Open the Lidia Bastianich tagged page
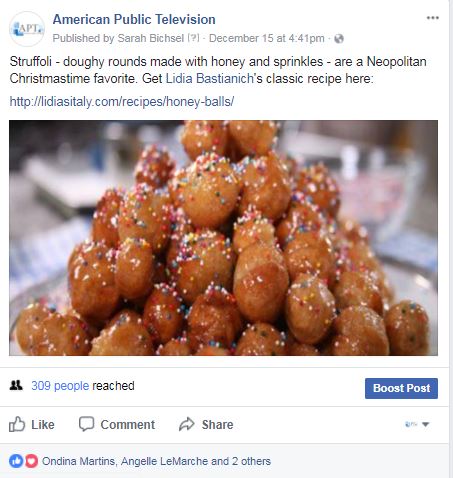 coord(210,79)
